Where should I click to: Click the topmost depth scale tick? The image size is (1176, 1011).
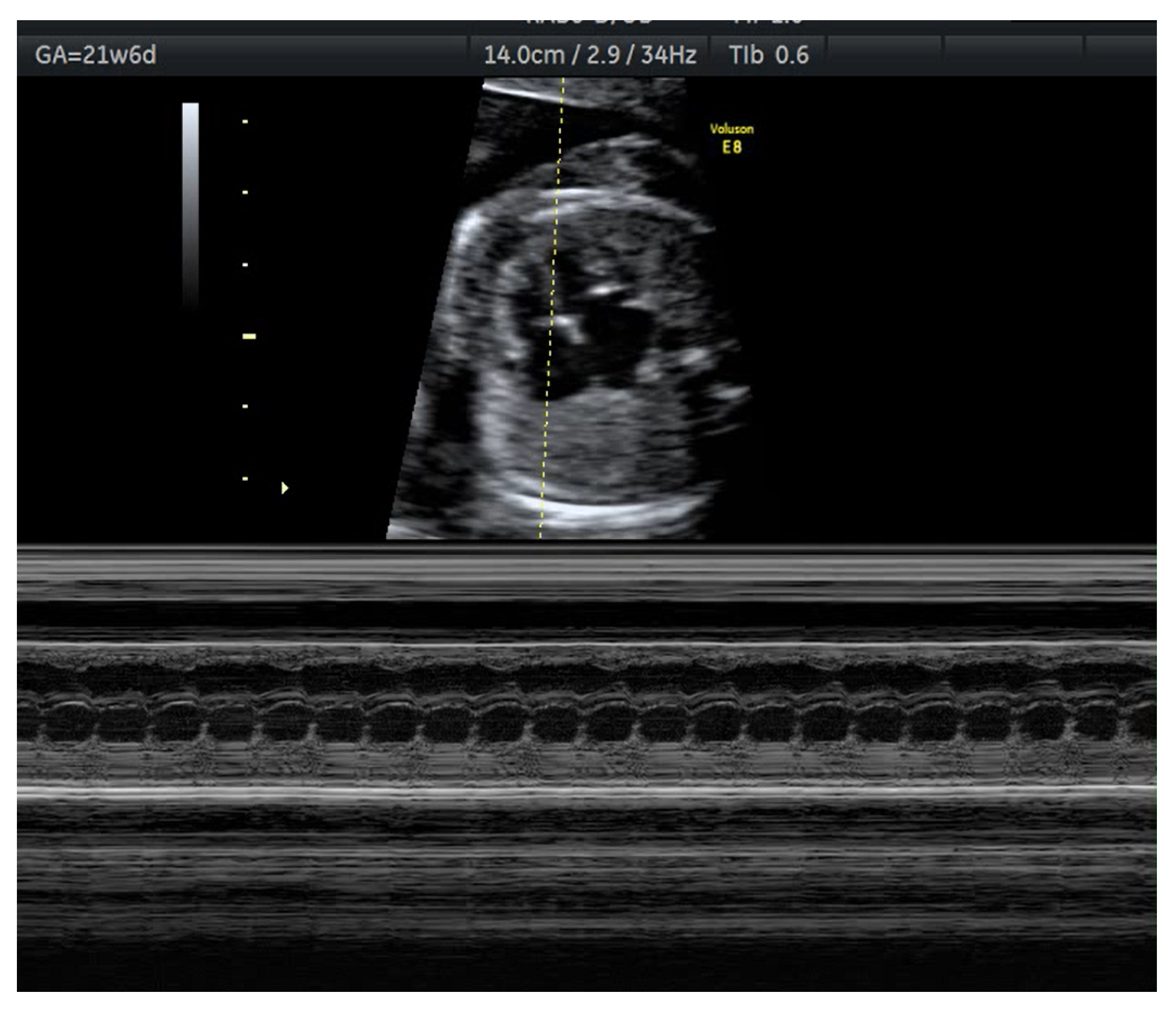point(245,122)
